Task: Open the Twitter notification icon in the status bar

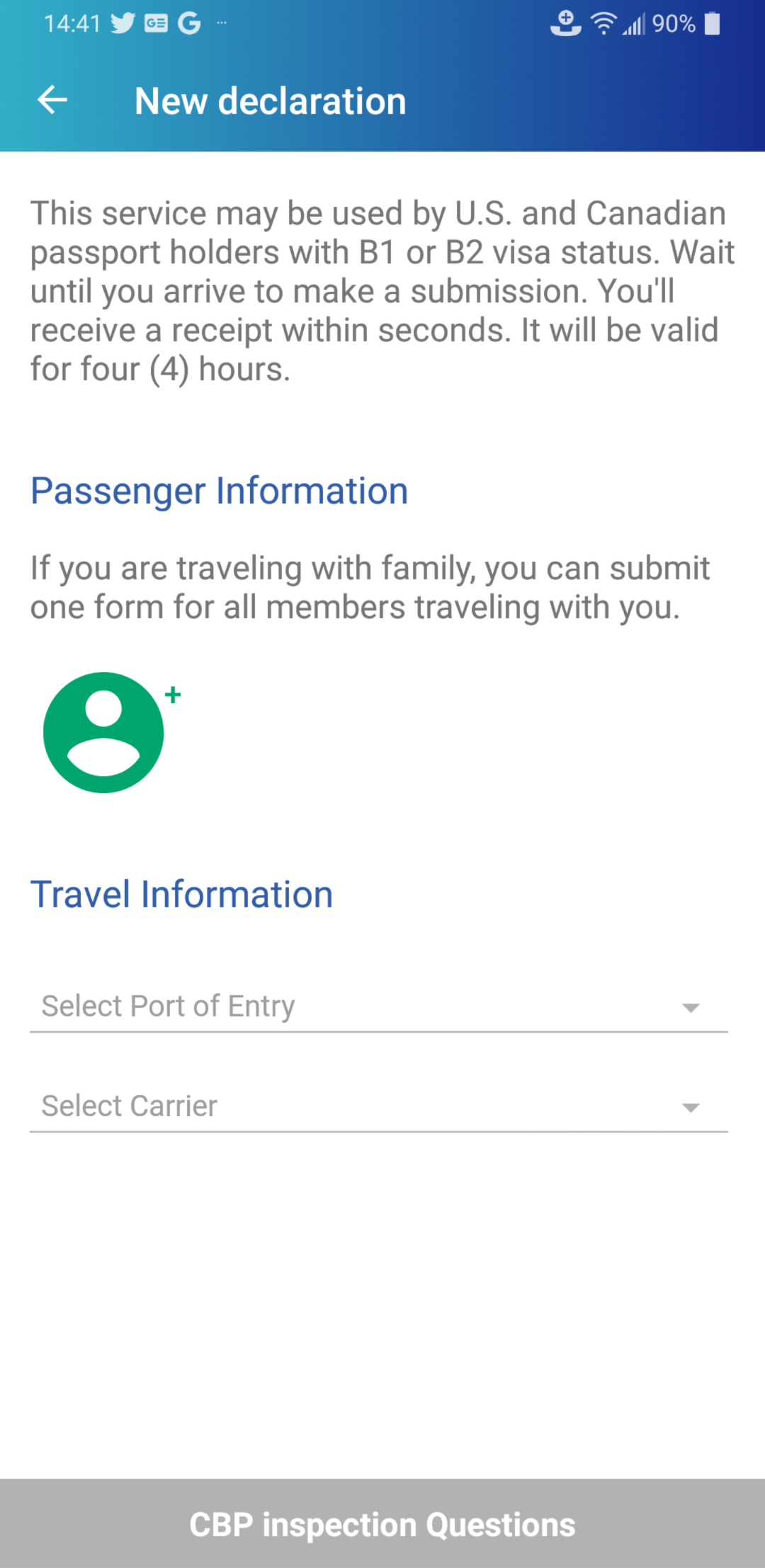Action: pos(122,23)
